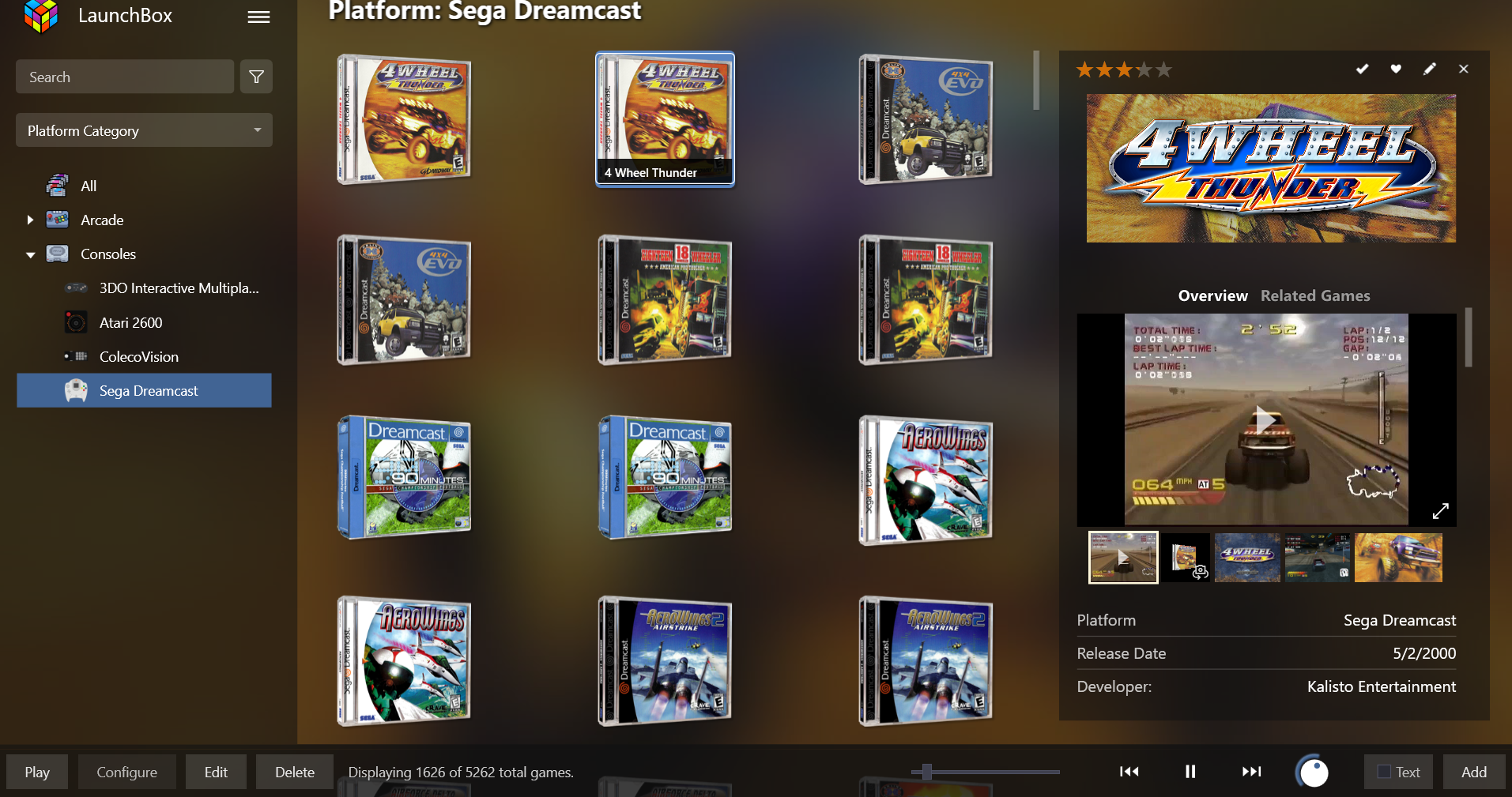This screenshot has height=797, width=1512.
Task: Click the Configure button
Action: tap(126, 772)
